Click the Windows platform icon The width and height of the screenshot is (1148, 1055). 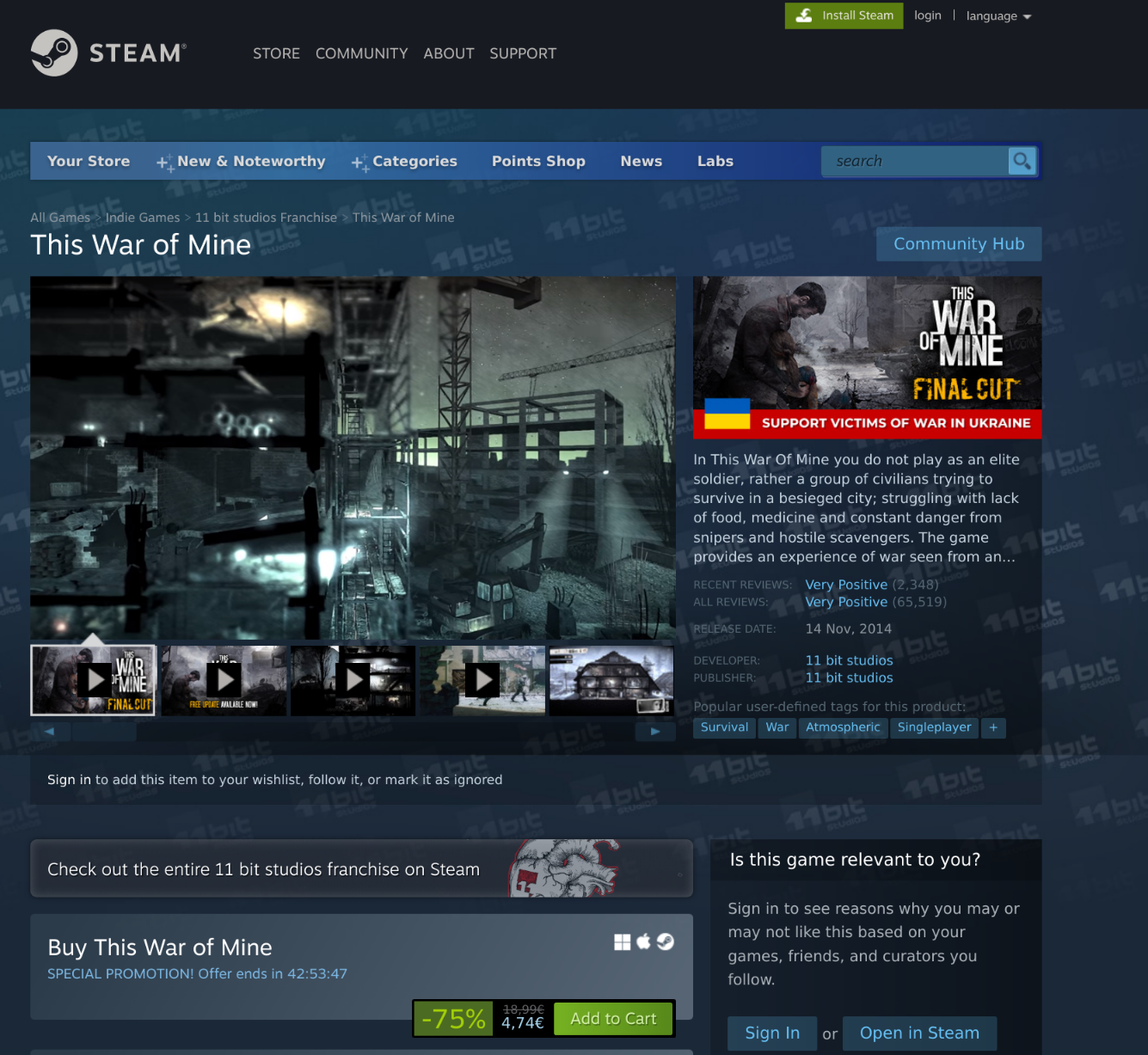(623, 942)
